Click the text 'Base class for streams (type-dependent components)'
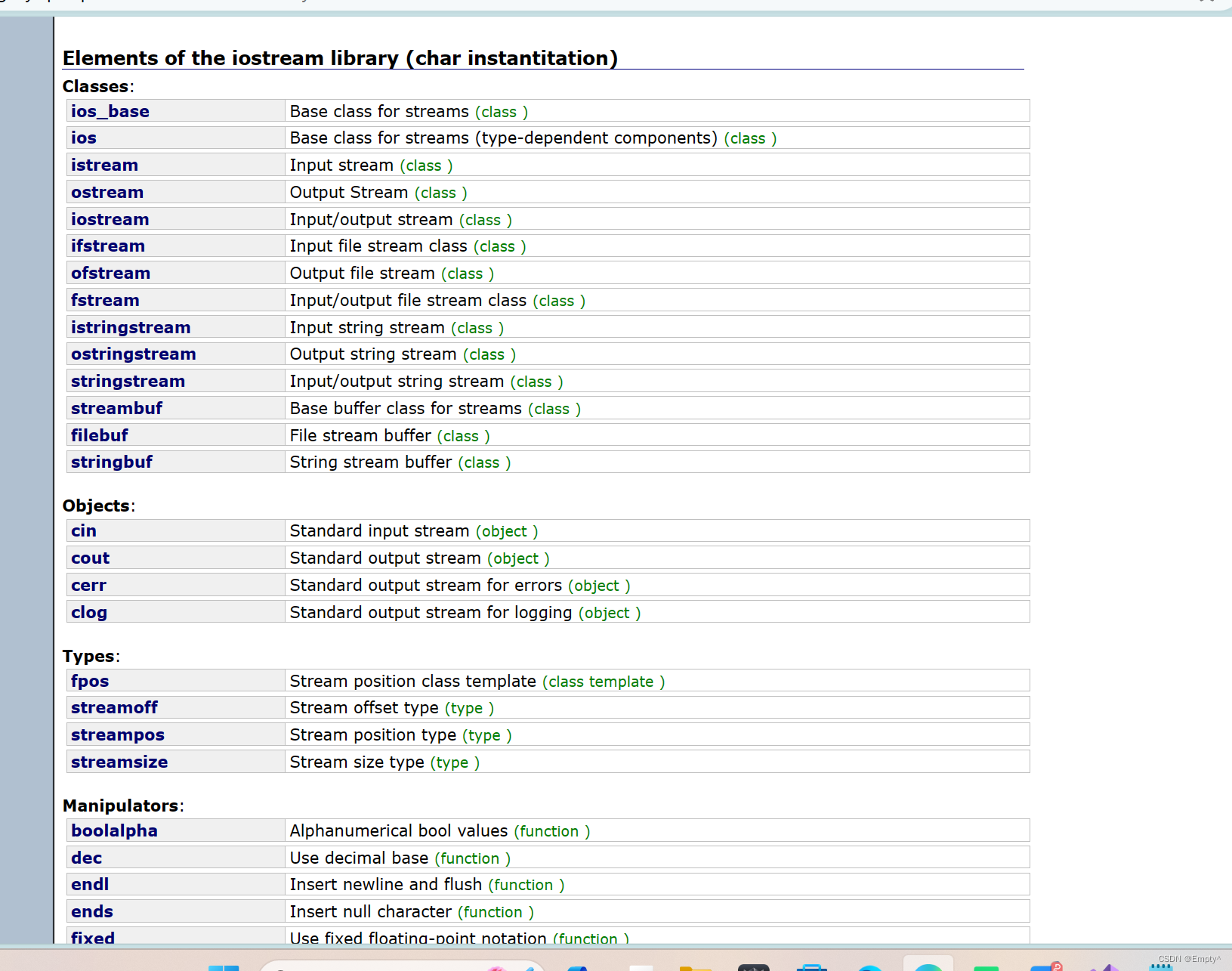The width and height of the screenshot is (1232, 971). tap(504, 138)
